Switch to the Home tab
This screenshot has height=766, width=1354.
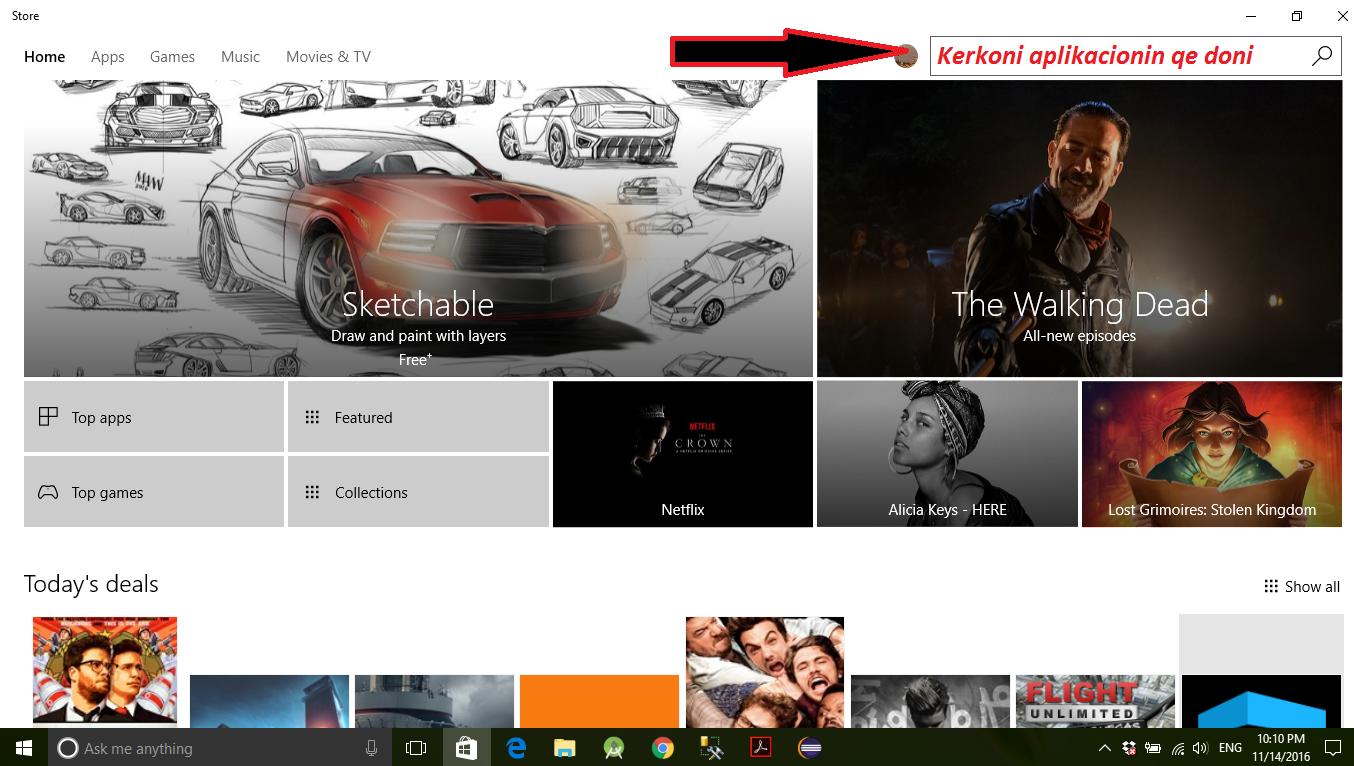click(x=45, y=57)
